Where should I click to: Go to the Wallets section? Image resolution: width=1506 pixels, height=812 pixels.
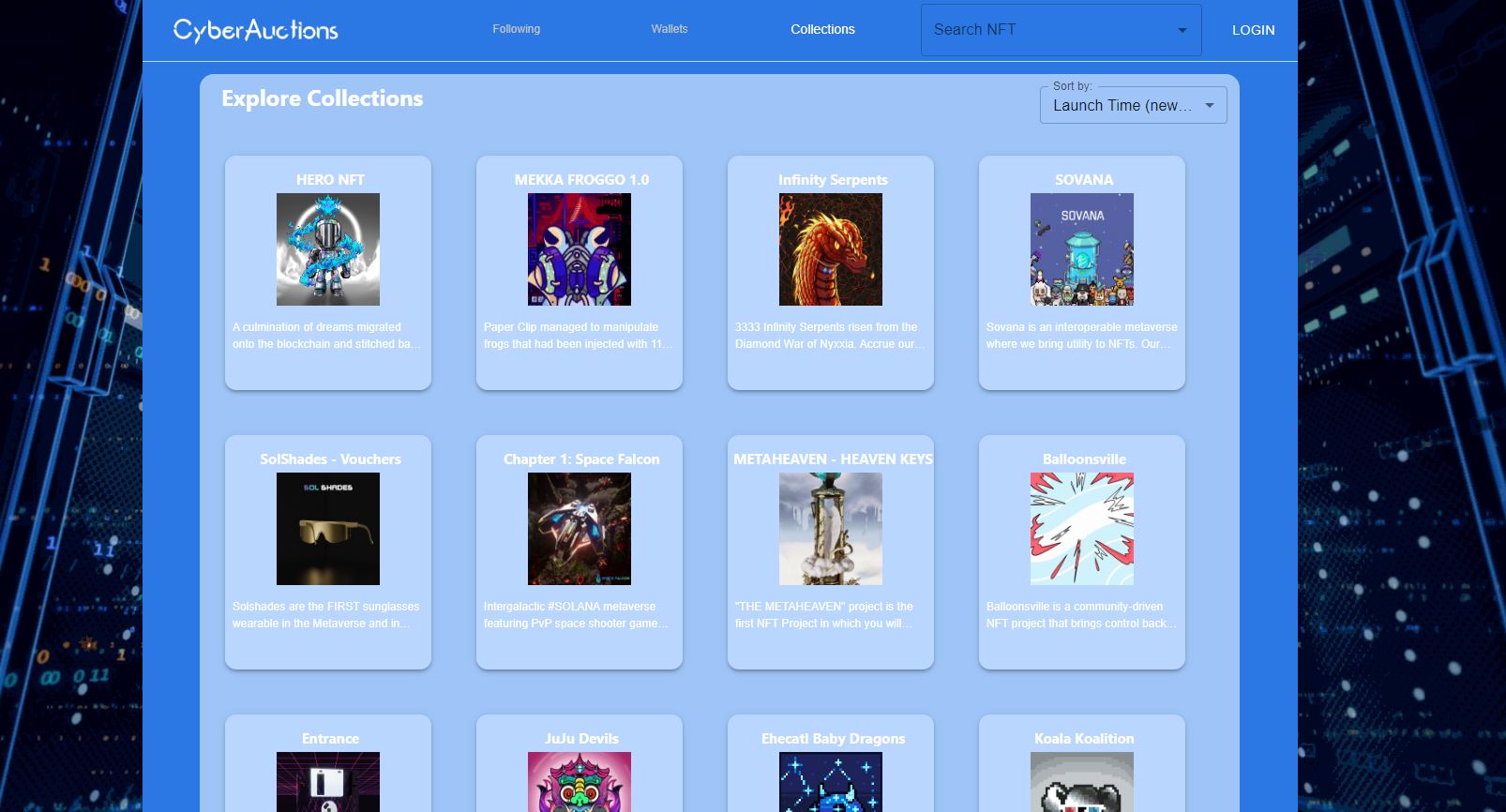670,29
